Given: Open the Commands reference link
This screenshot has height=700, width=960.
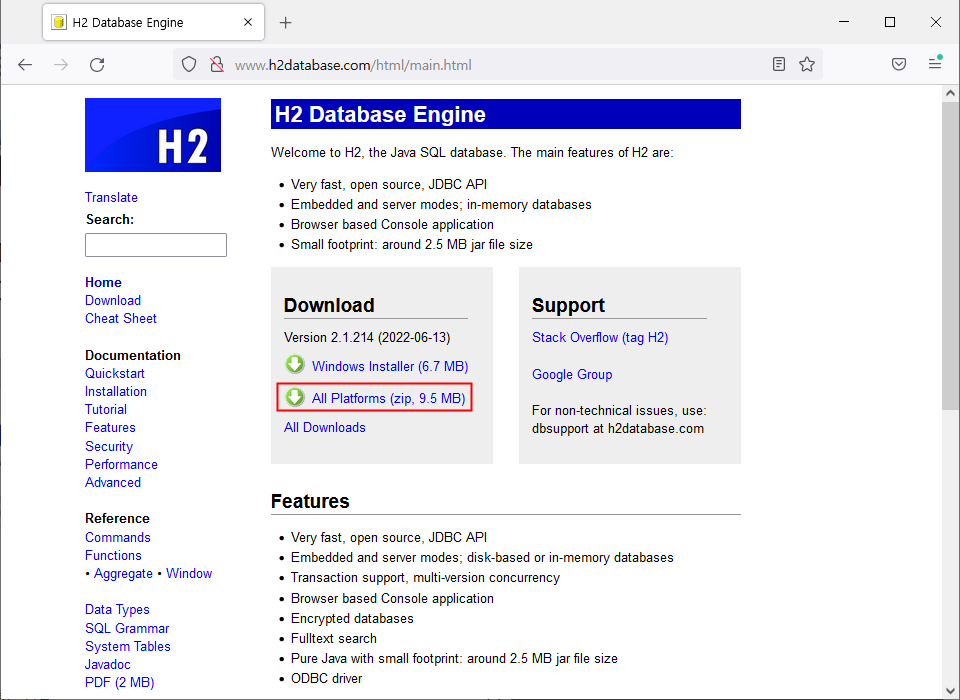Looking at the screenshot, I should (x=118, y=537).
